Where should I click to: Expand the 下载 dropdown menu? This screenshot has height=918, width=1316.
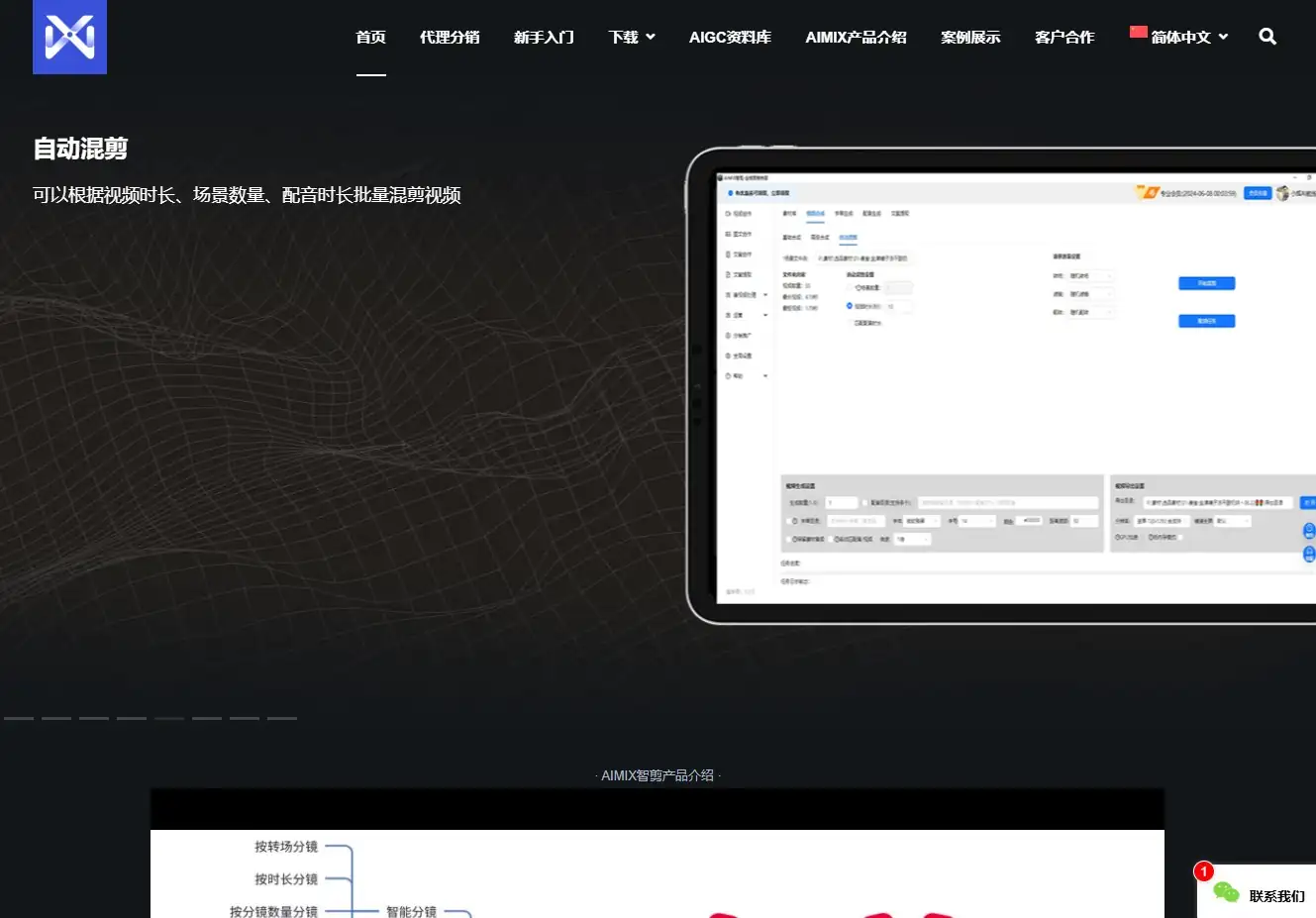coord(631,38)
